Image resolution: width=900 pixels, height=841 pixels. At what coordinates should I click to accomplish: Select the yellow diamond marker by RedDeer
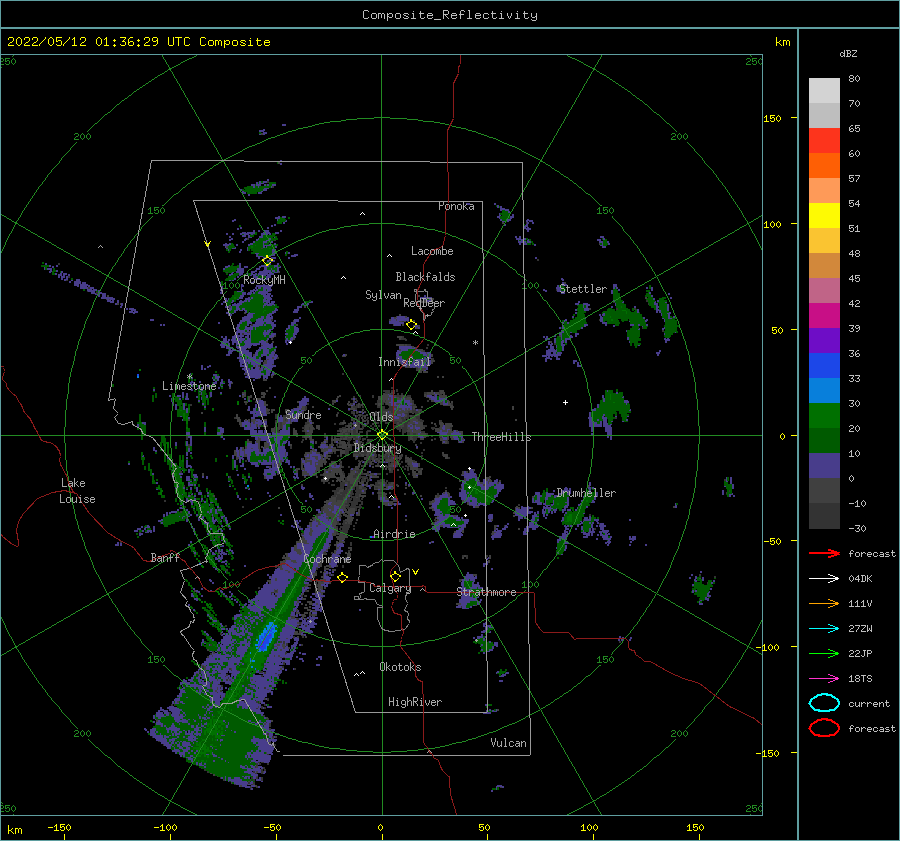click(411, 325)
